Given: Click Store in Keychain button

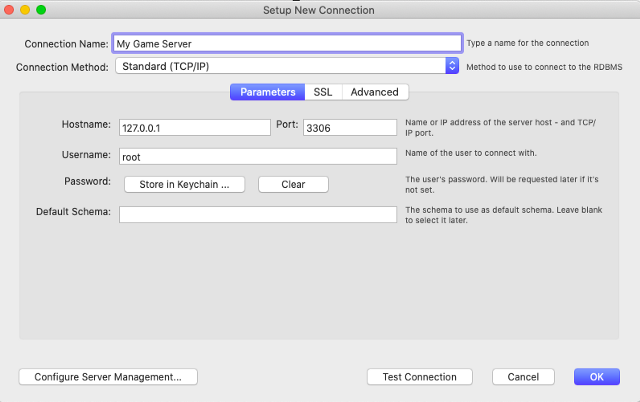Looking at the screenshot, I should [x=184, y=184].
